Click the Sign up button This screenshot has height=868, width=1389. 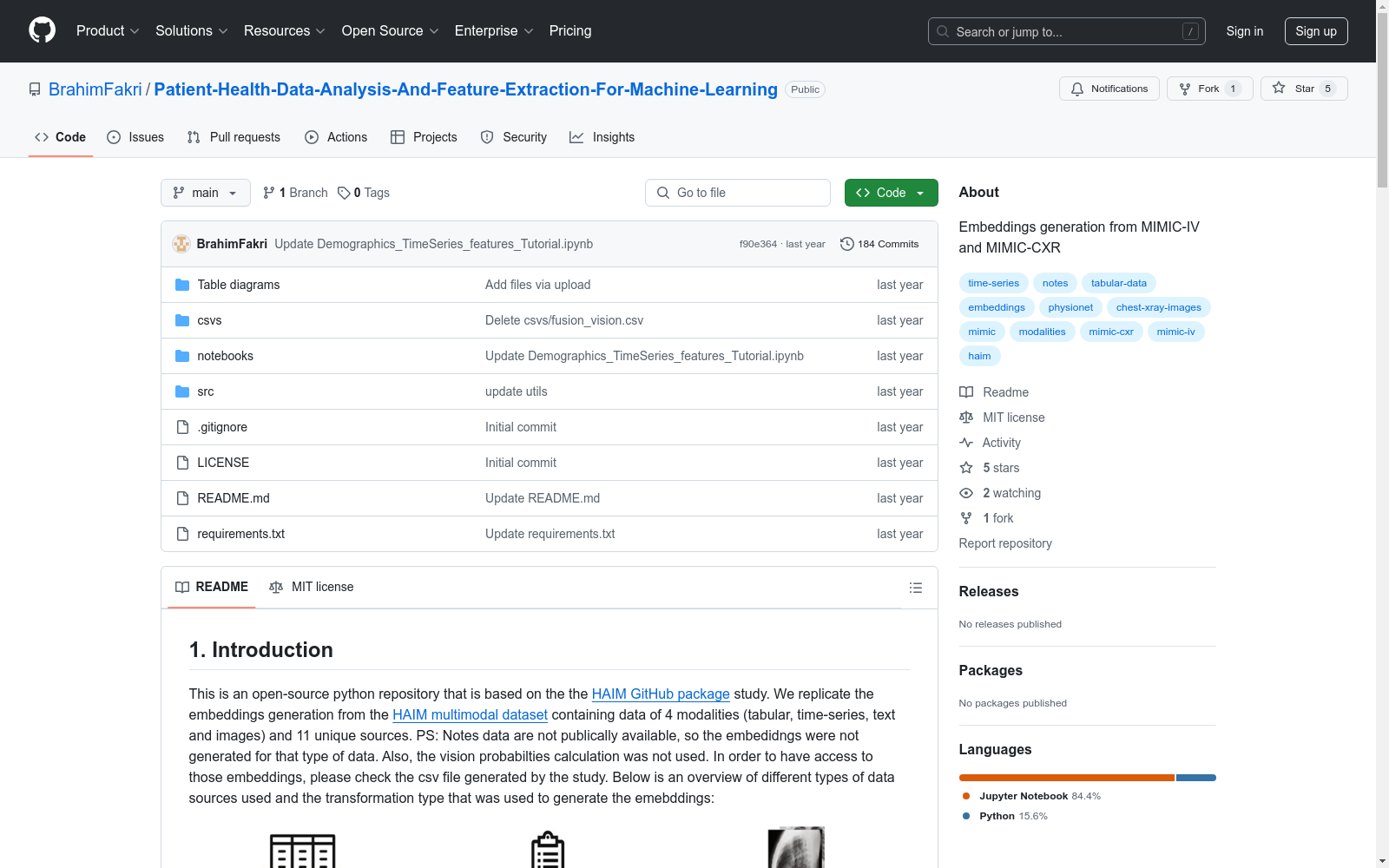click(x=1316, y=31)
